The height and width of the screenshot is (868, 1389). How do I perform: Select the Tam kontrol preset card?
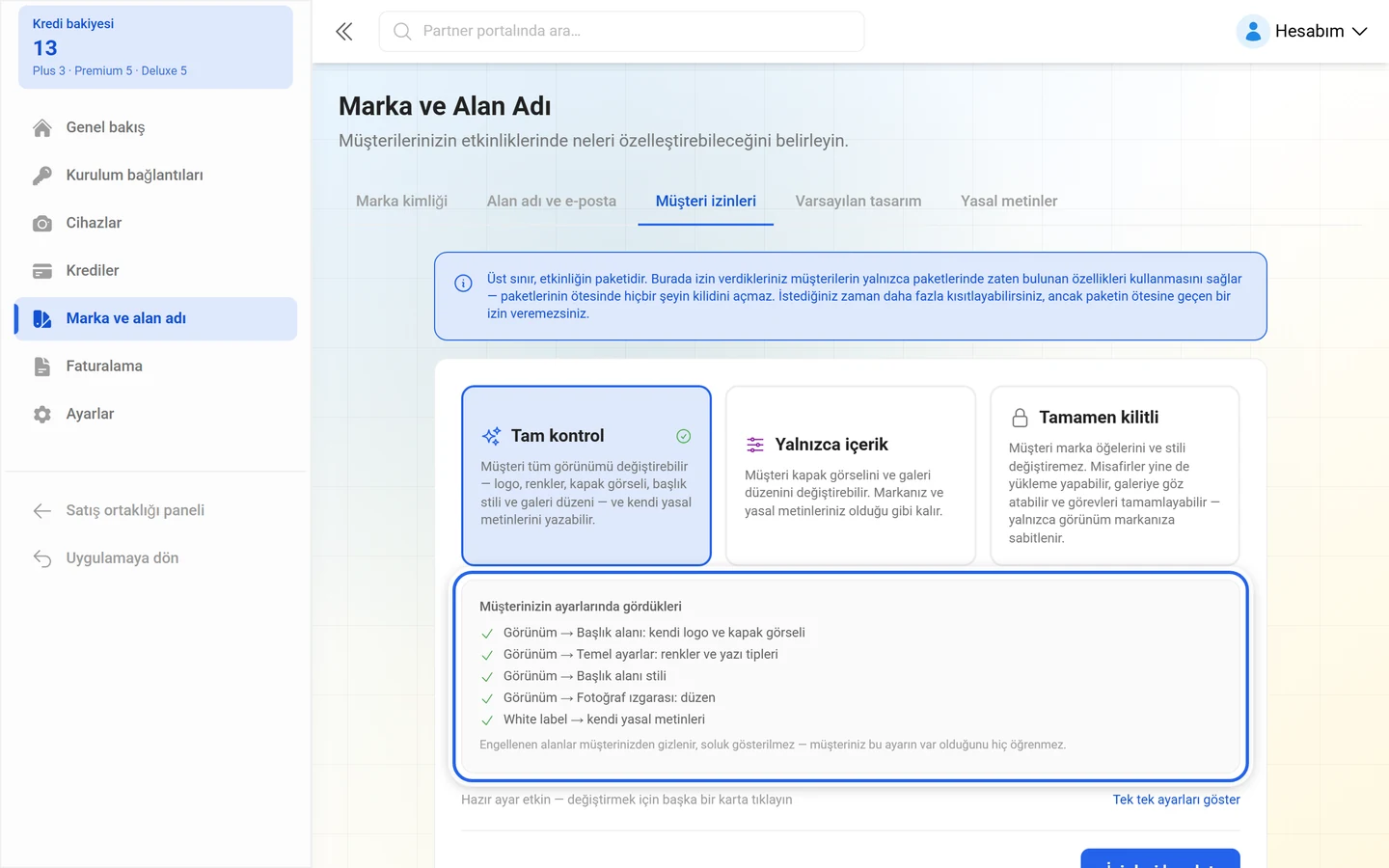[x=586, y=475]
